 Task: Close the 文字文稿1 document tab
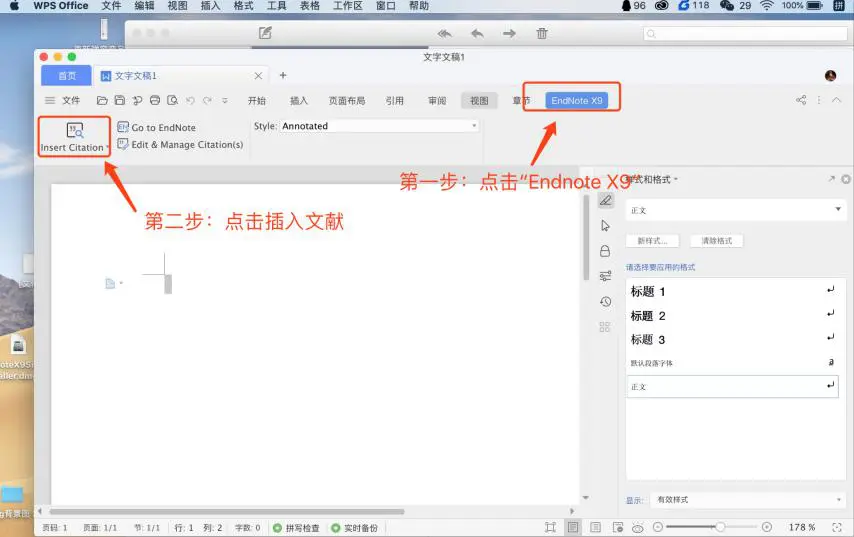click(258, 76)
